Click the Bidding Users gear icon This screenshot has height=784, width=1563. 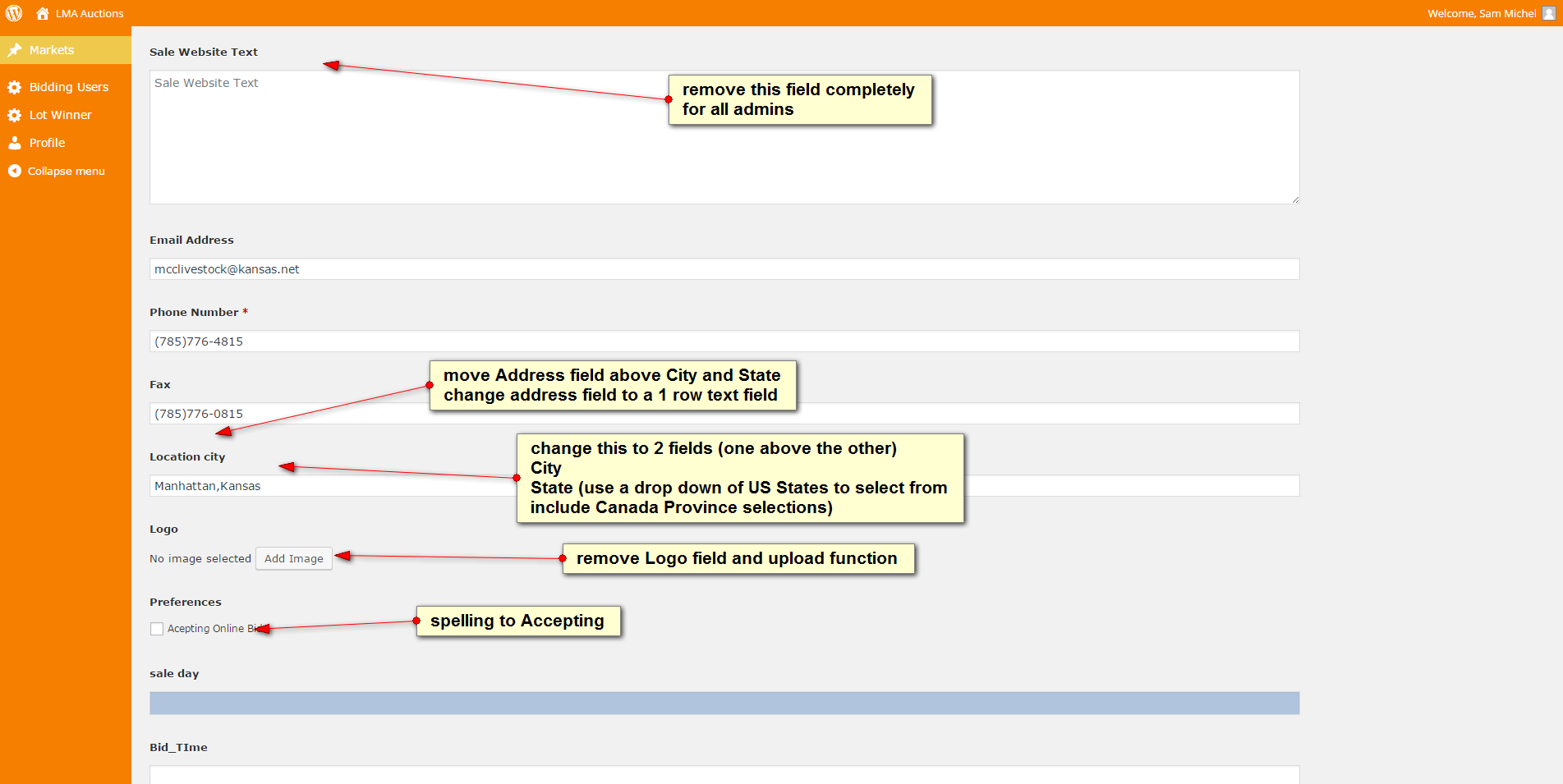(x=14, y=87)
